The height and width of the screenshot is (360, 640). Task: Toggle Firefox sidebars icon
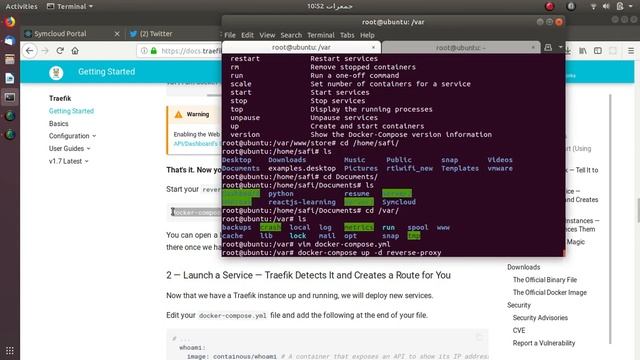598,51
